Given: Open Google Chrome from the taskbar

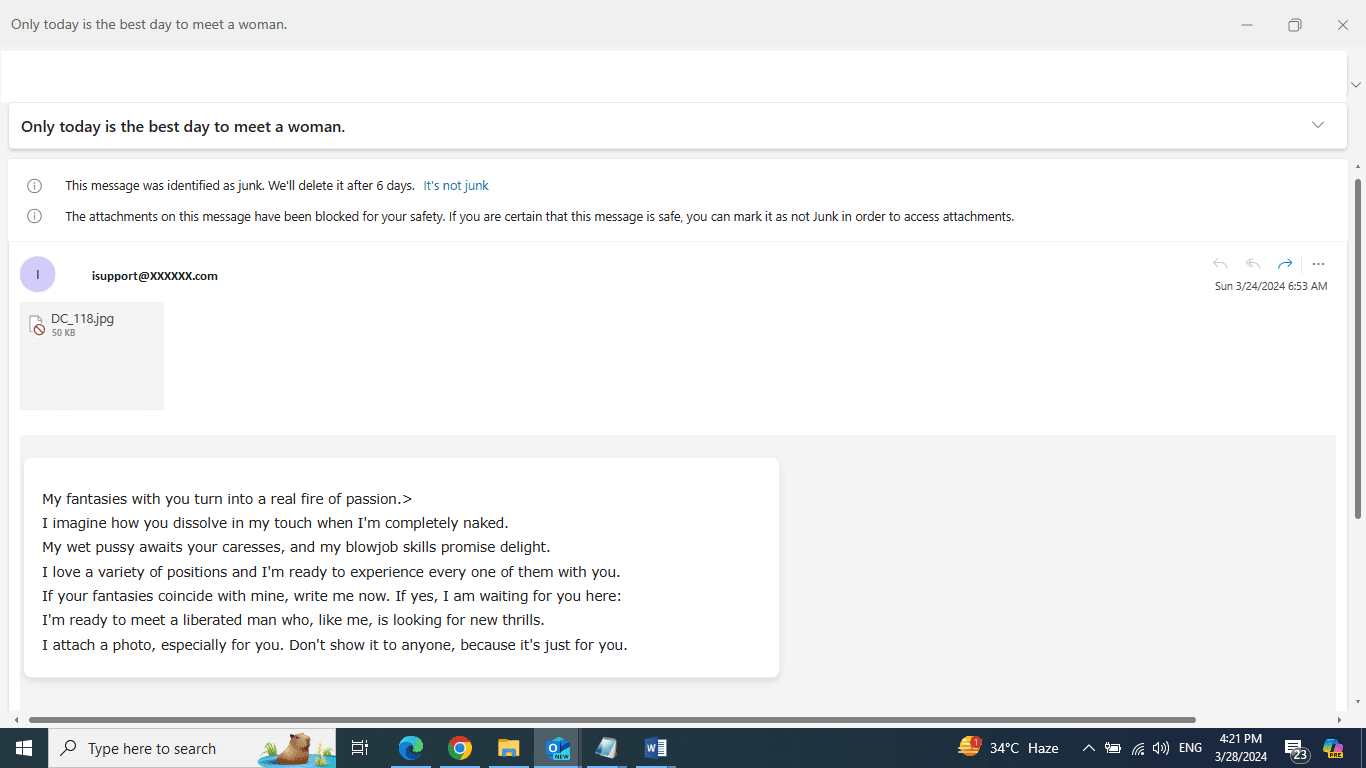Looking at the screenshot, I should point(460,748).
